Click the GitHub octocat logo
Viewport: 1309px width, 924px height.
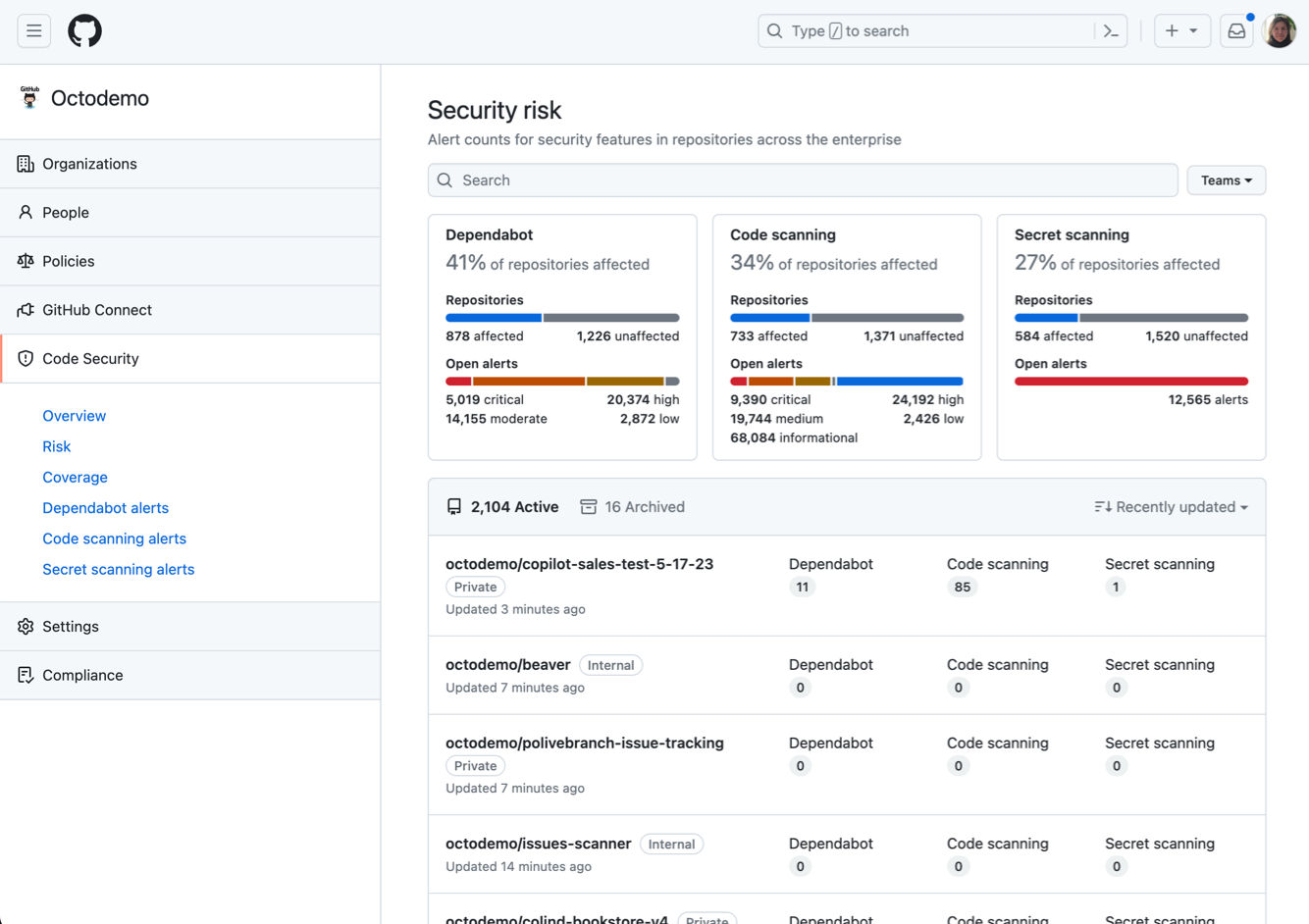pos(84,30)
